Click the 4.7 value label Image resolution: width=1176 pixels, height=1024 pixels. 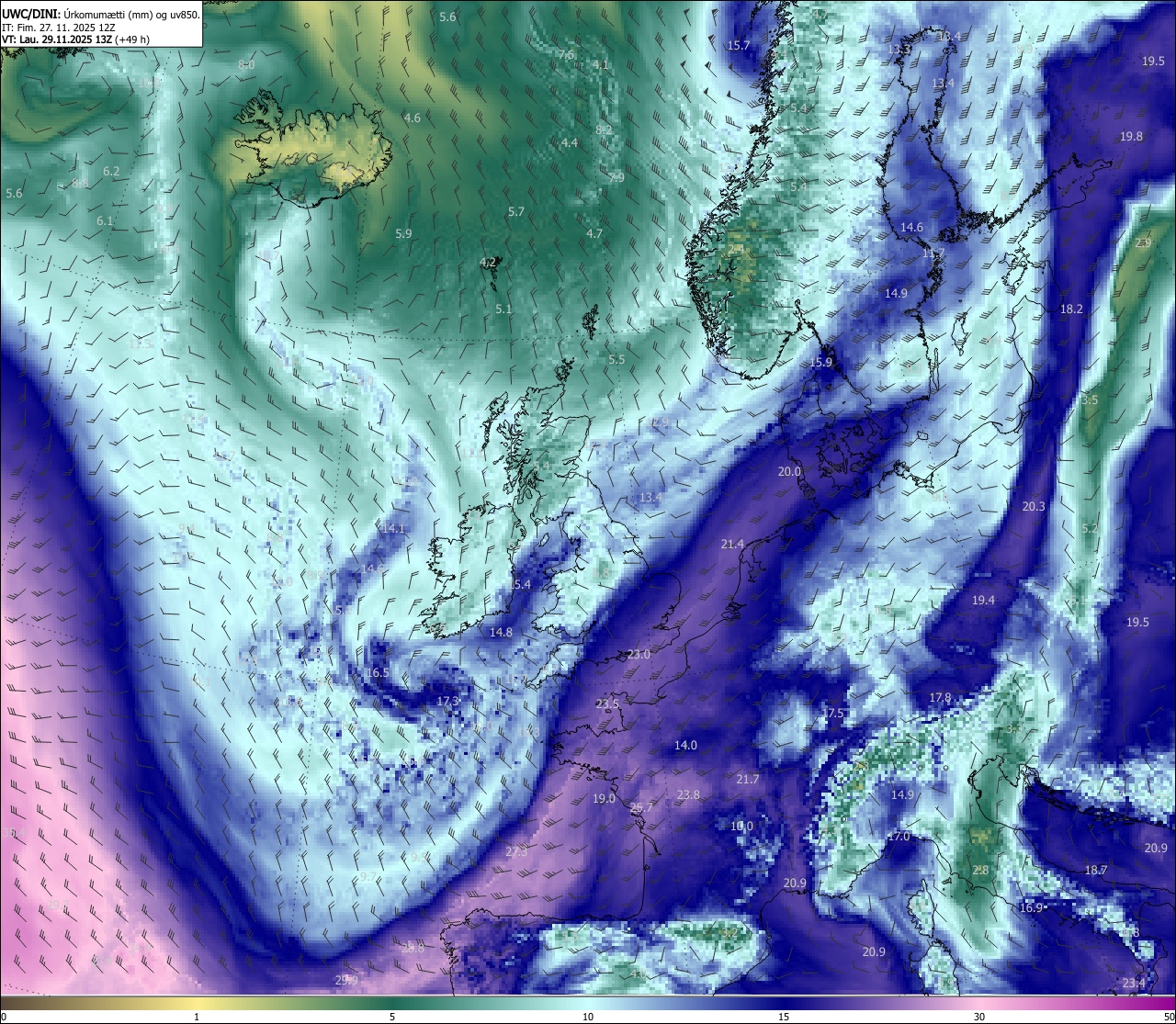[594, 234]
